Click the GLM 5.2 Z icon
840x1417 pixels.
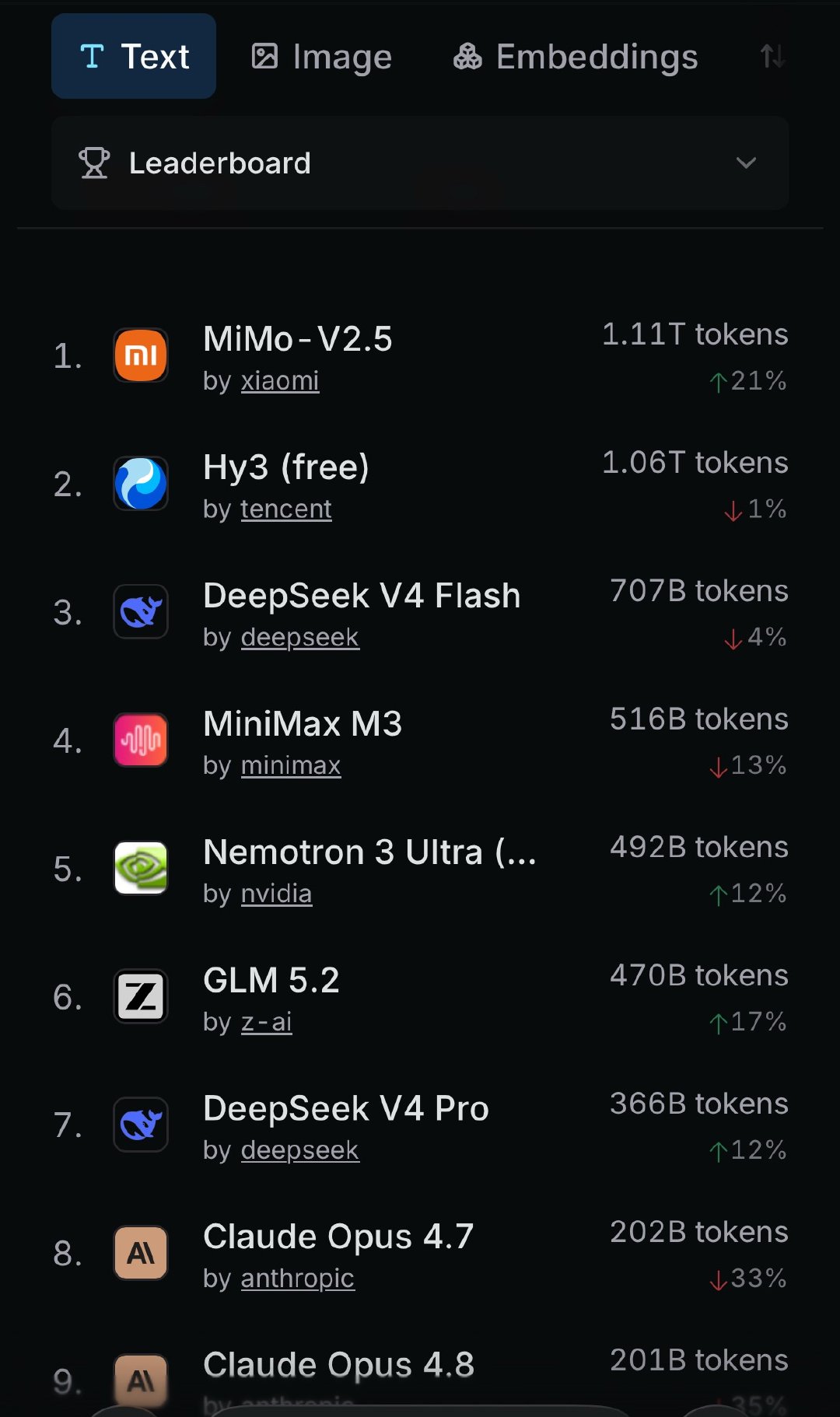tap(141, 996)
